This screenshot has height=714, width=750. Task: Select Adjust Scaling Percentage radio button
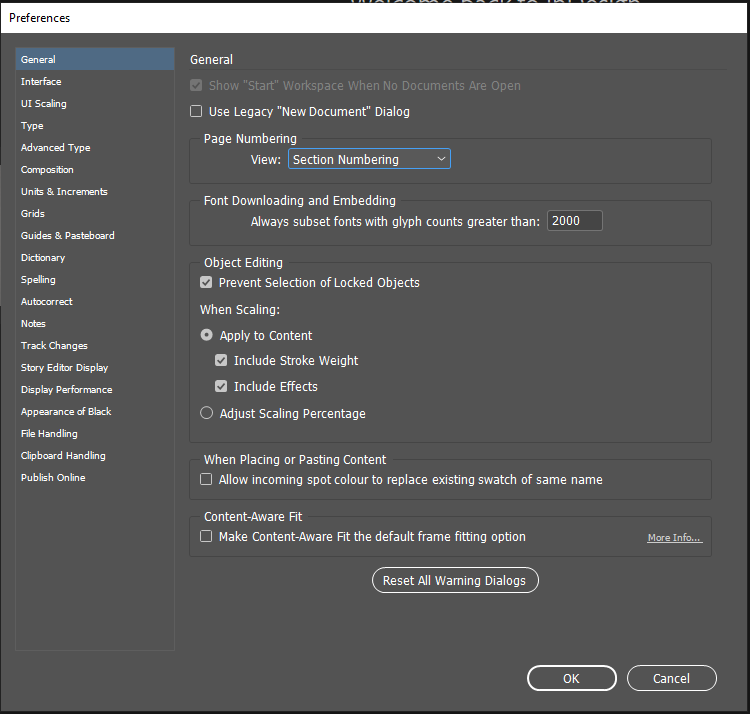pyautogui.click(x=207, y=413)
